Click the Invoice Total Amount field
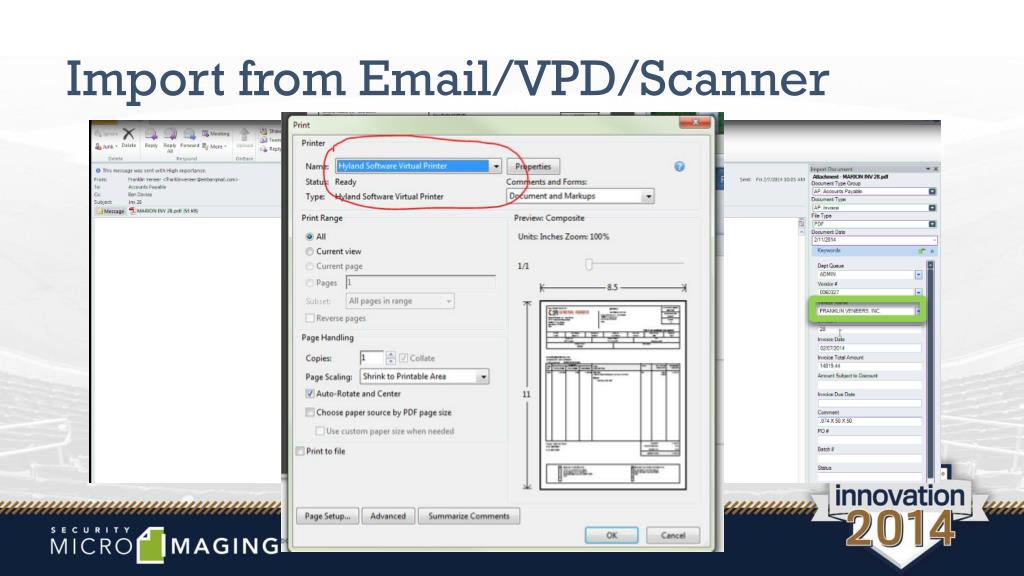 click(x=869, y=366)
